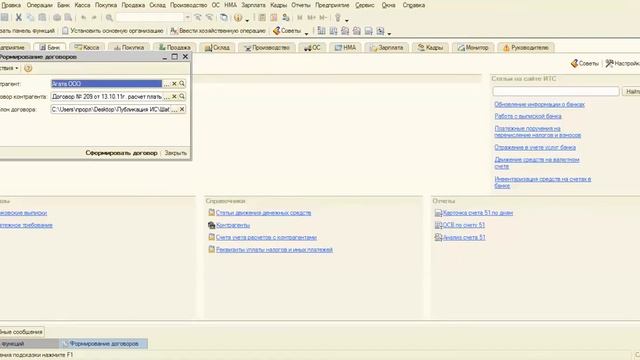Click the ИТС site search input
Image resolution: width=640 pixels, height=360 pixels.
pos(556,91)
